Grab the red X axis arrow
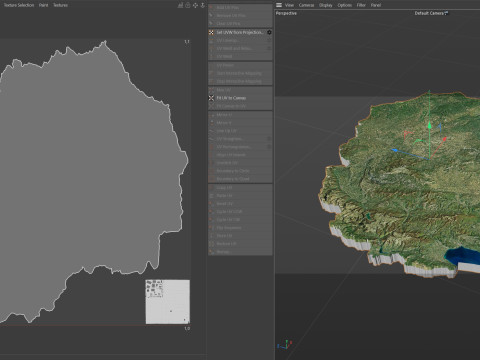 (x=444, y=140)
